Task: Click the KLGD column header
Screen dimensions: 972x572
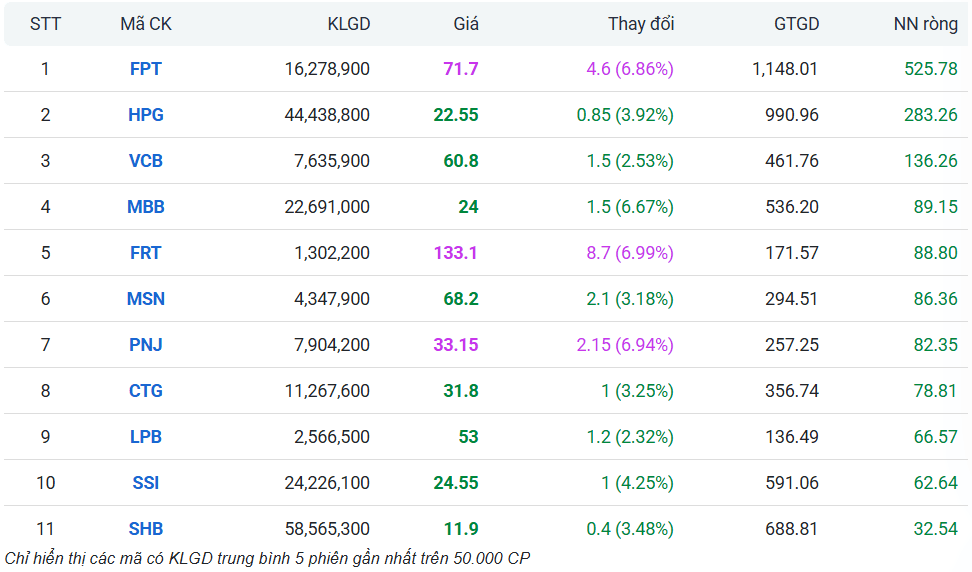Action: pos(349,24)
